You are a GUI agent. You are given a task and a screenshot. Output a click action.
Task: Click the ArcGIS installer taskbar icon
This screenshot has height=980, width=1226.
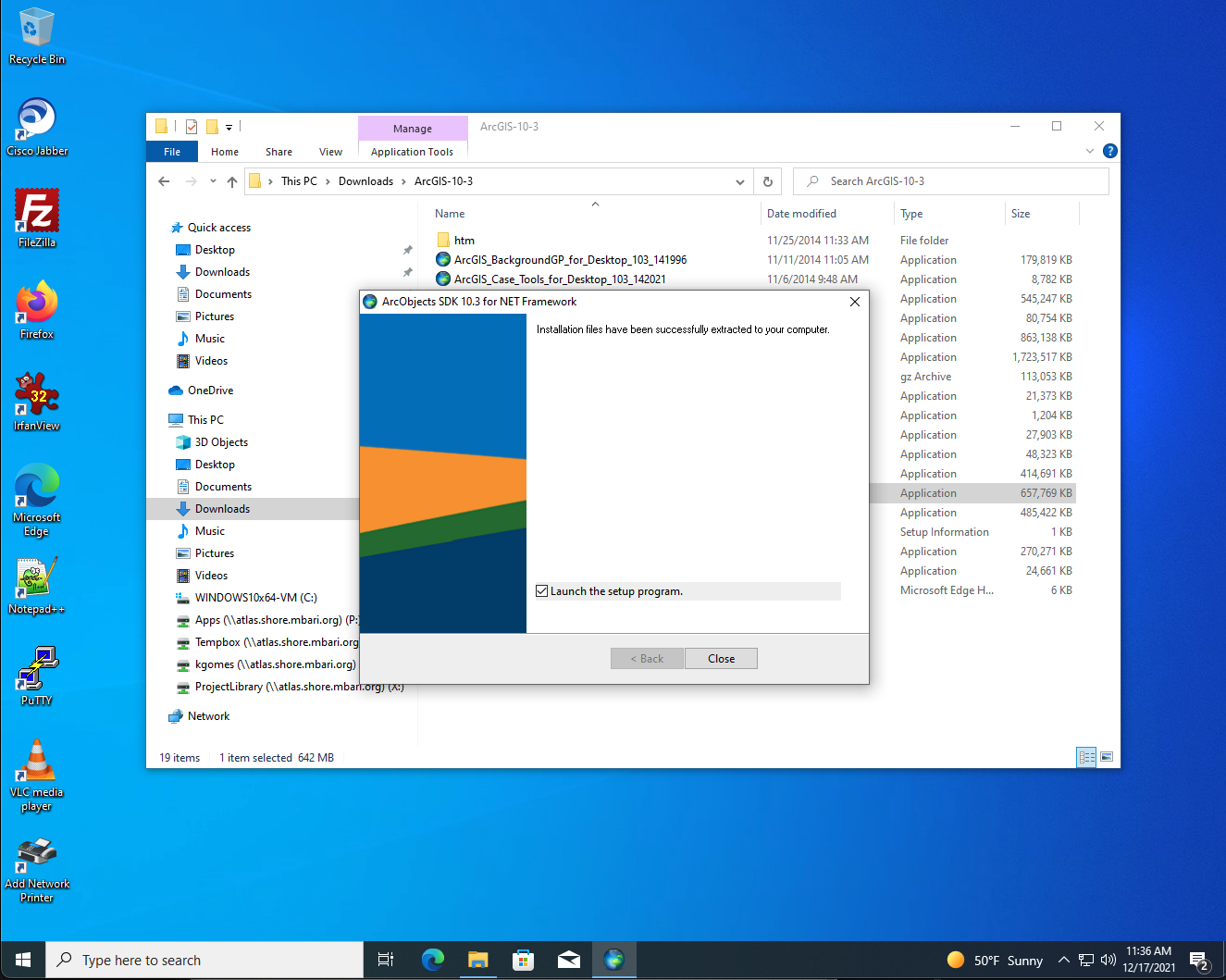[x=613, y=960]
